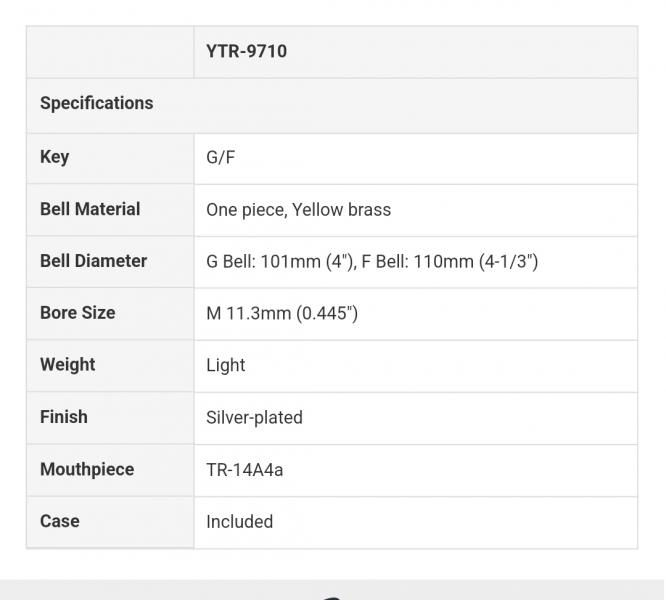666x600 pixels.
Task: Select the Finish row label
Action: coord(63,417)
